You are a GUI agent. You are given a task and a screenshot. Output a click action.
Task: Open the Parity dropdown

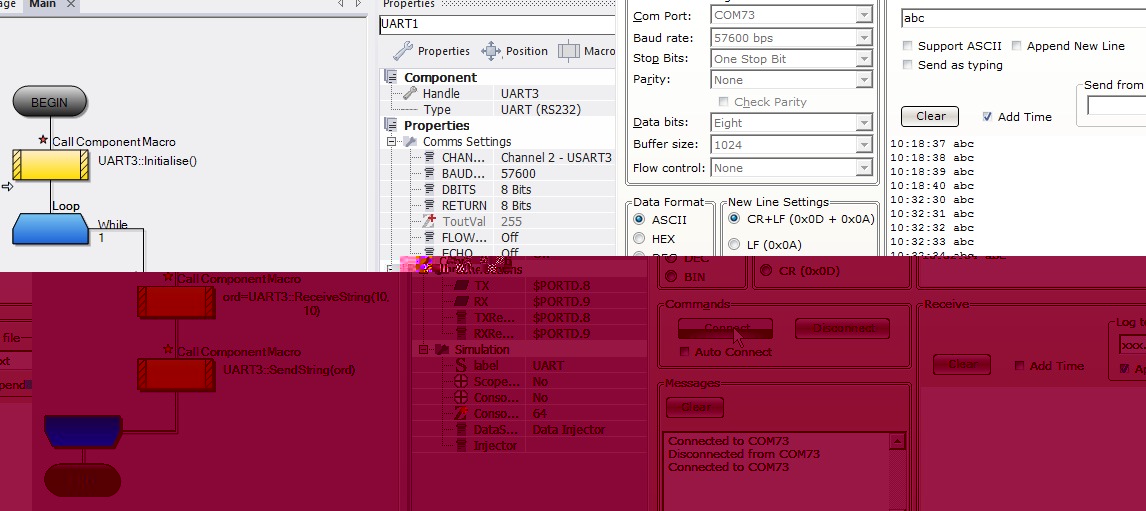pos(865,80)
